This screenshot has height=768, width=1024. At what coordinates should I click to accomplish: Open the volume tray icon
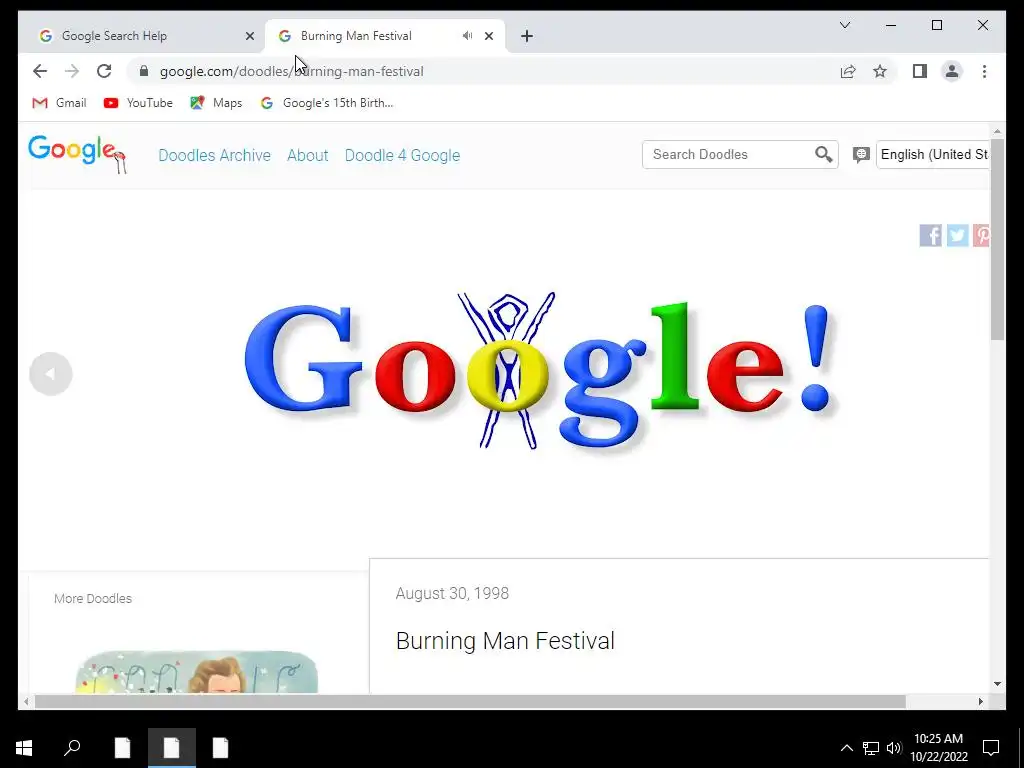click(x=894, y=748)
